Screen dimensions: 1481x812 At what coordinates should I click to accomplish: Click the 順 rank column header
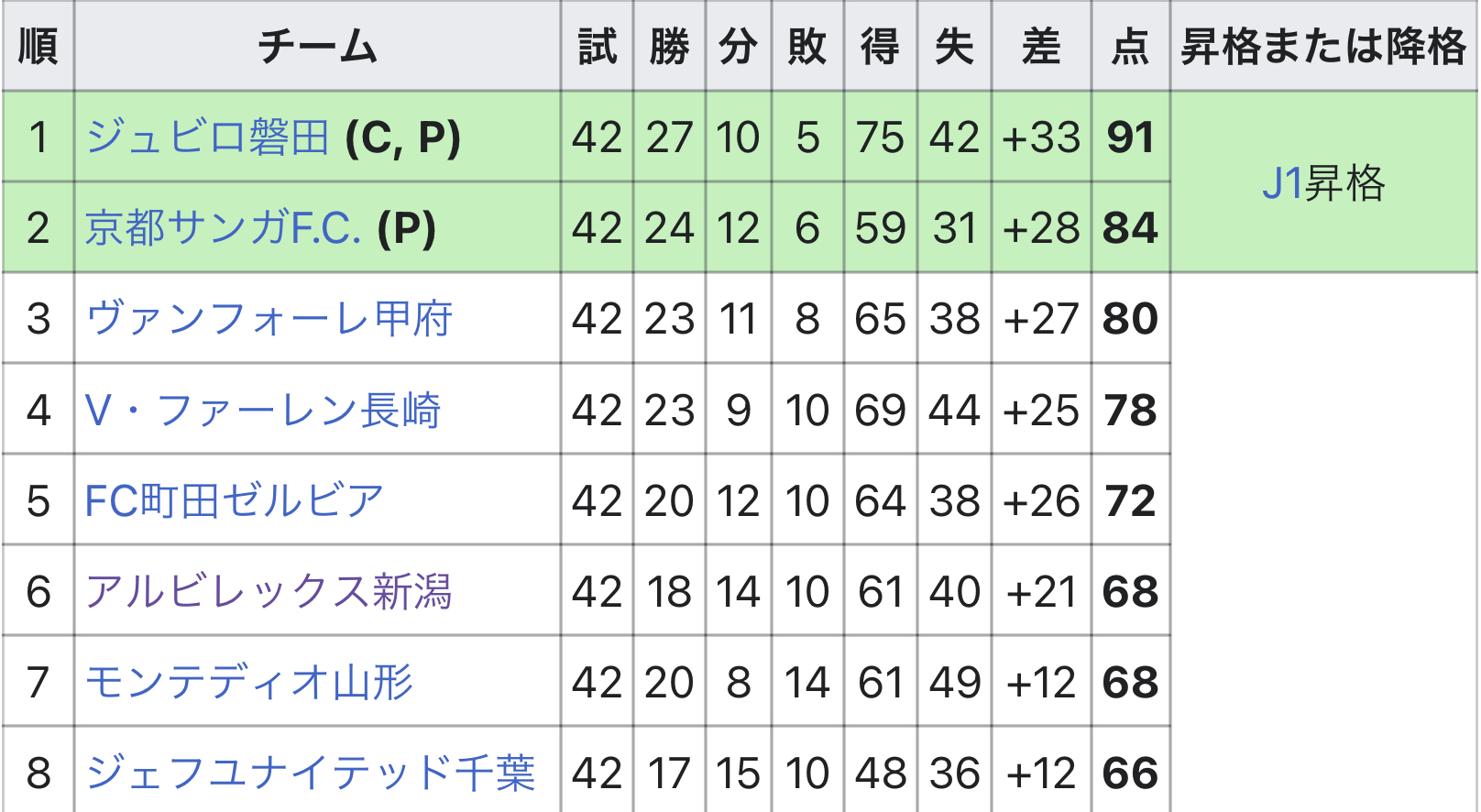[38, 46]
